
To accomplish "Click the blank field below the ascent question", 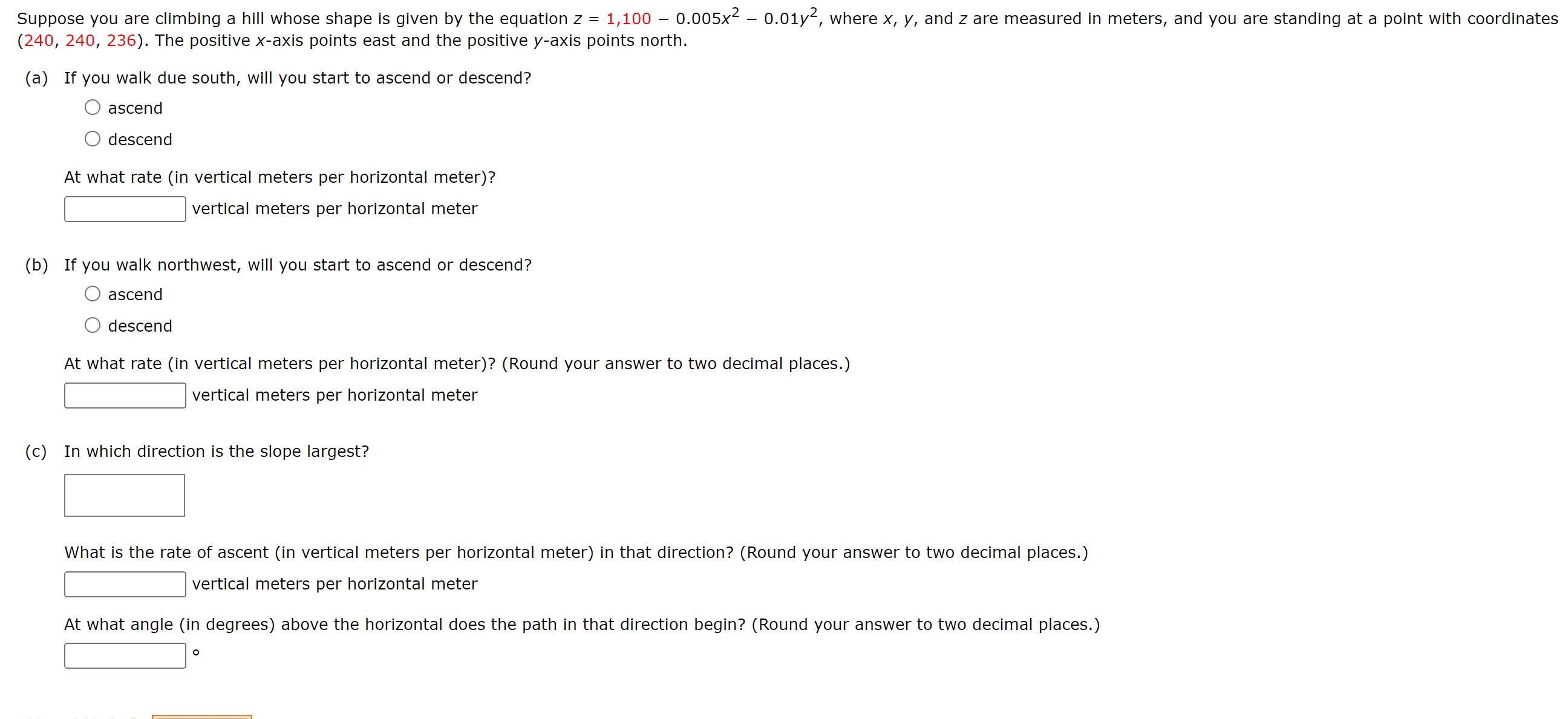I will pos(124,585).
